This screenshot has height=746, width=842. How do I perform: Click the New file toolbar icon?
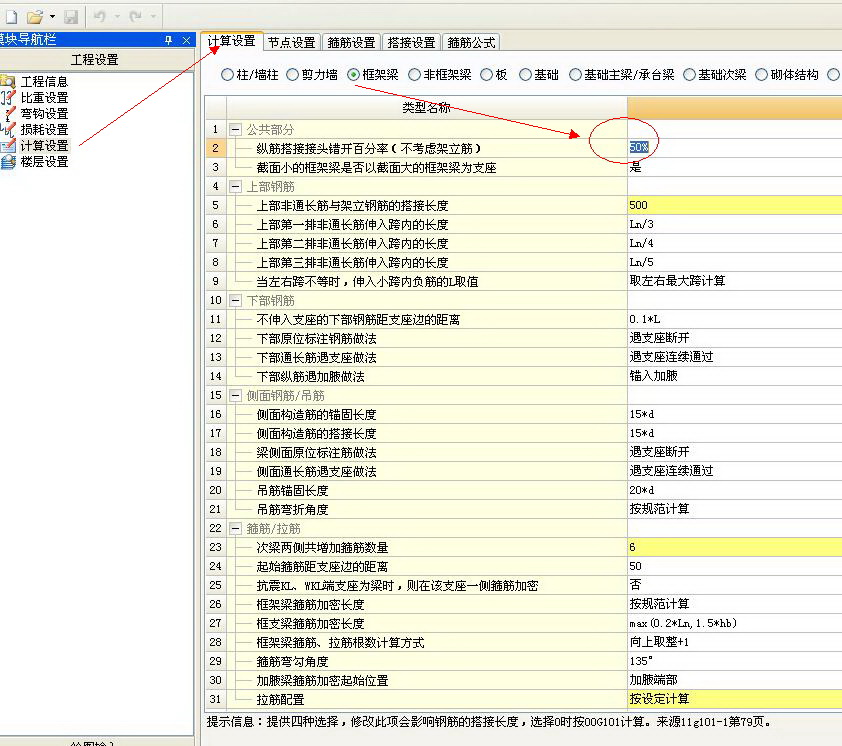pyautogui.click(x=11, y=17)
